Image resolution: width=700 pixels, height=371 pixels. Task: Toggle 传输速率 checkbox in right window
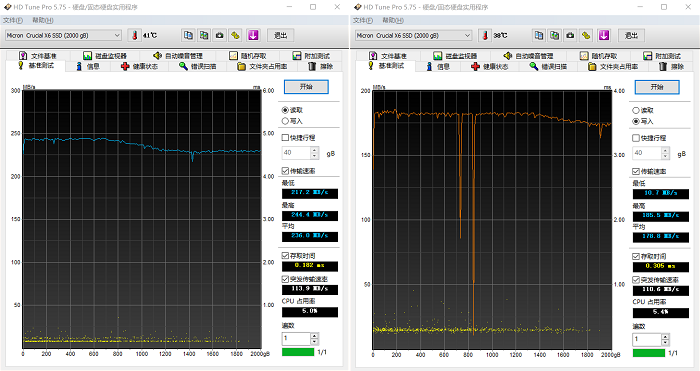pyautogui.click(x=636, y=171)
